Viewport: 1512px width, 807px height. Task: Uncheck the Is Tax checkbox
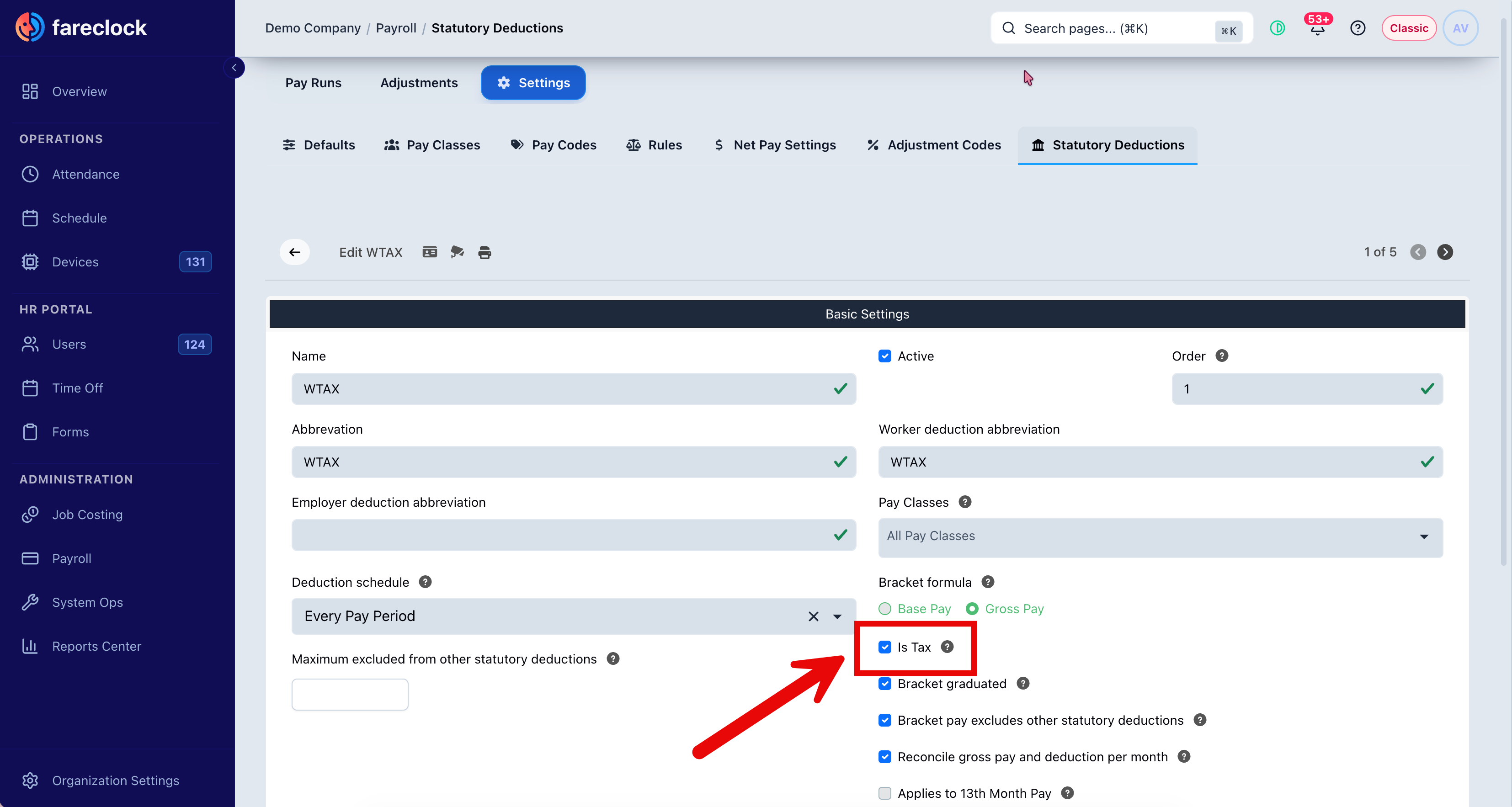pyautogui.click(x=884, y=647)
